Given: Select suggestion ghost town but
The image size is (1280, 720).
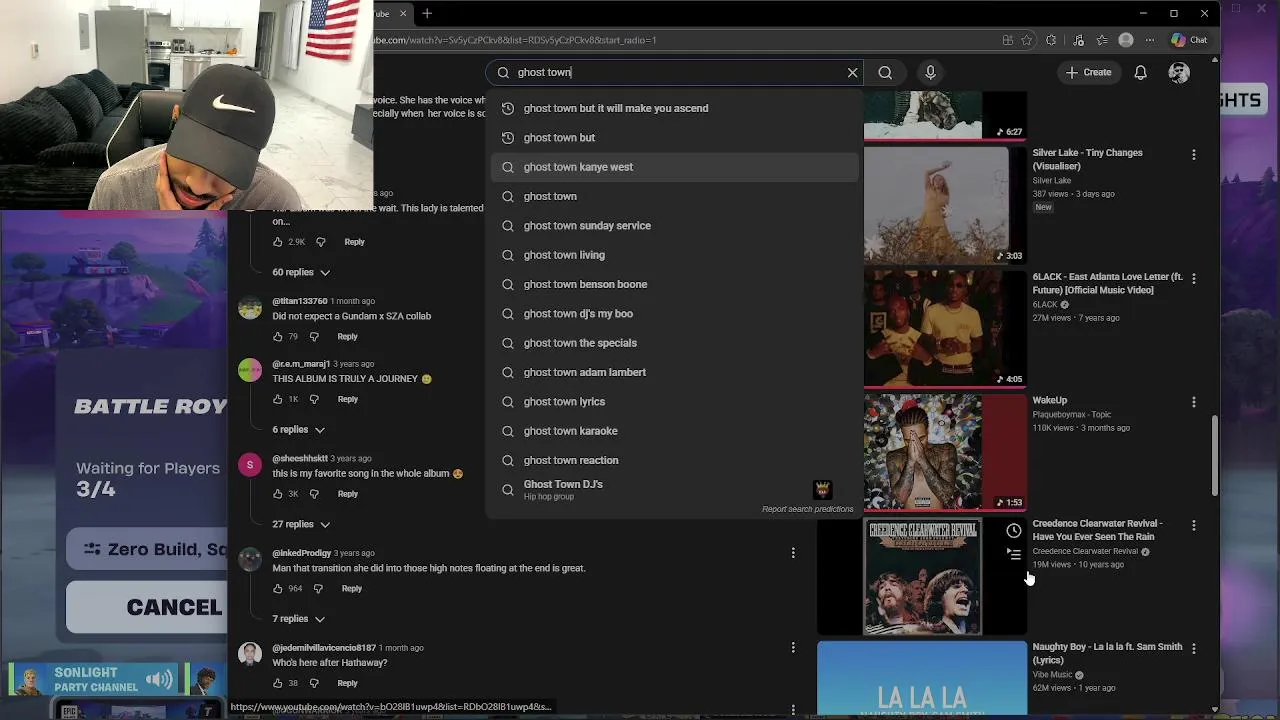Looking at the screenshot, I should point(675,137).
